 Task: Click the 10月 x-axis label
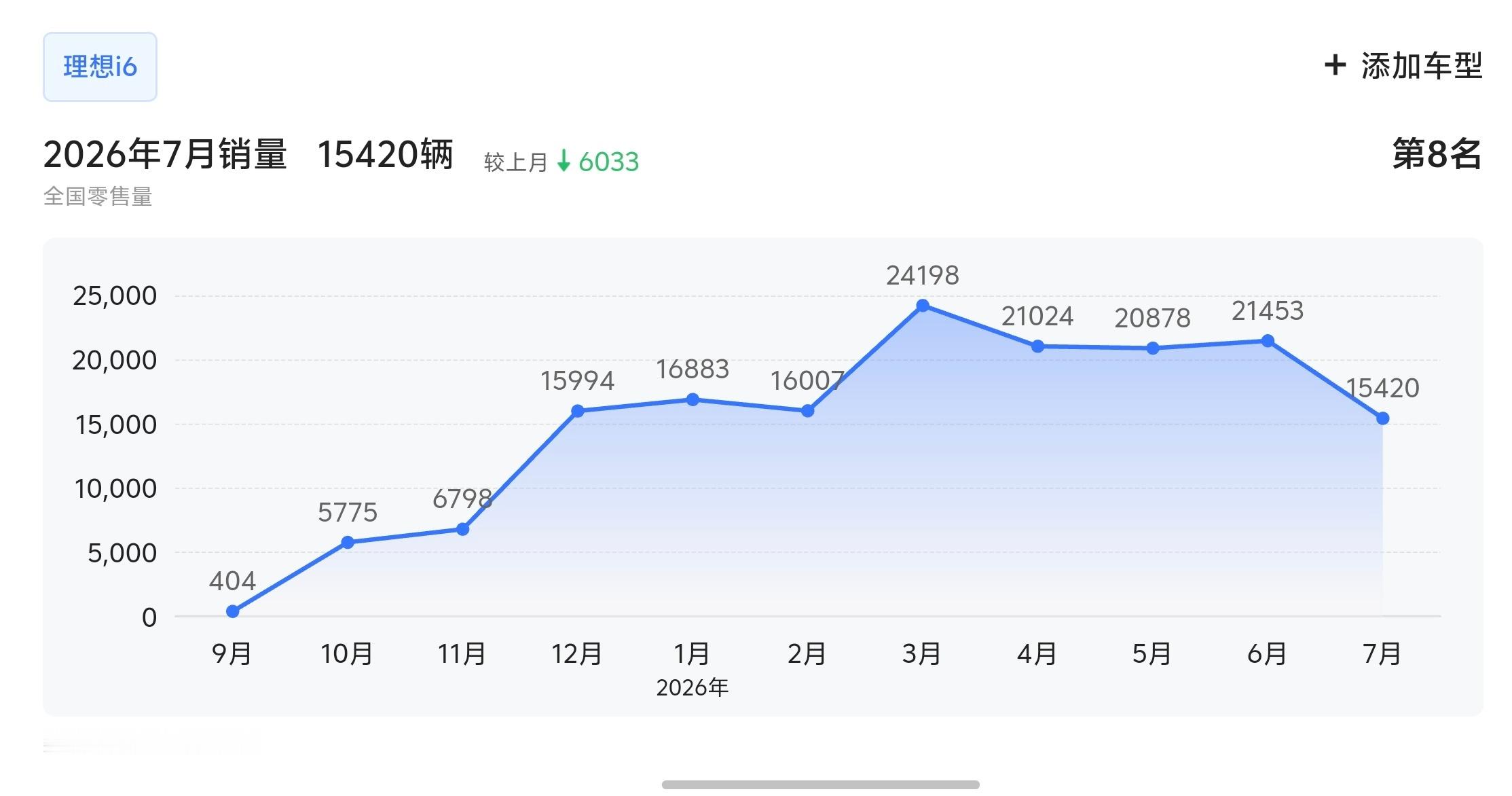[x=347, y=654]
